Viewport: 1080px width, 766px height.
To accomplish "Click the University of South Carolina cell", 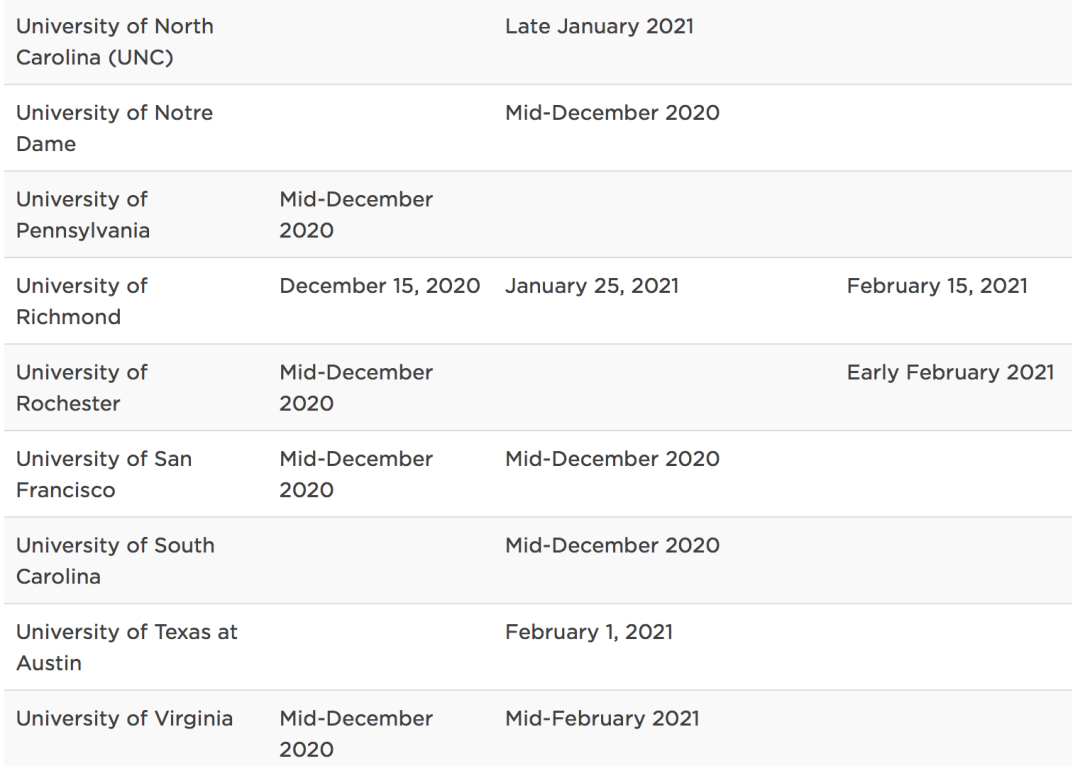I will point(114,561).
